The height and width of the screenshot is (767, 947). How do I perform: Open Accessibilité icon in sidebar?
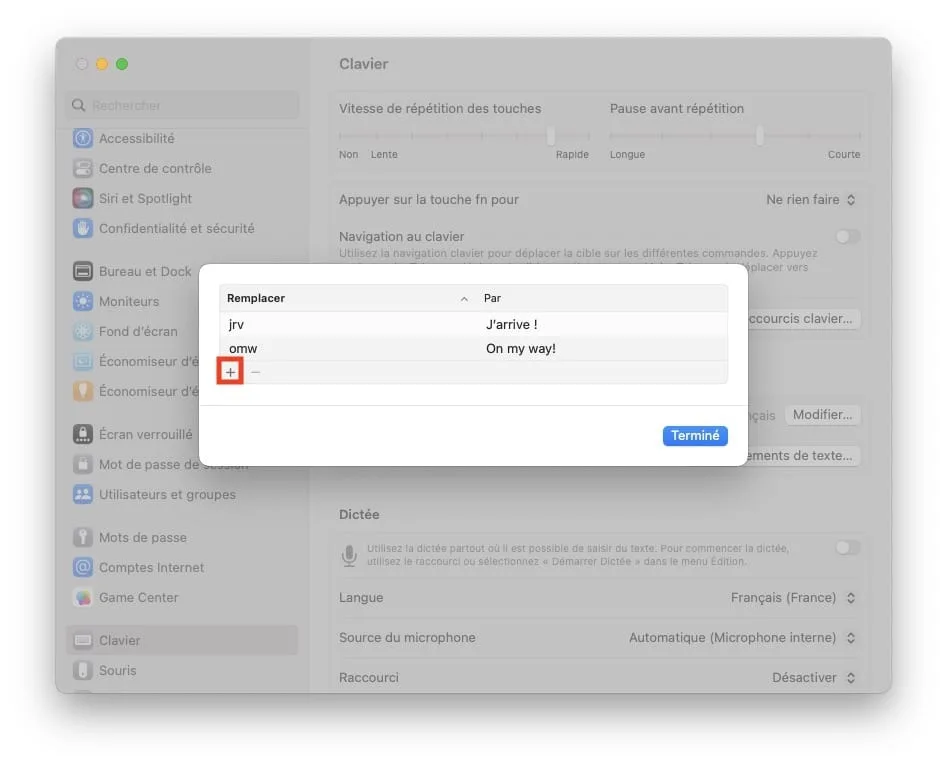(83, 138)
